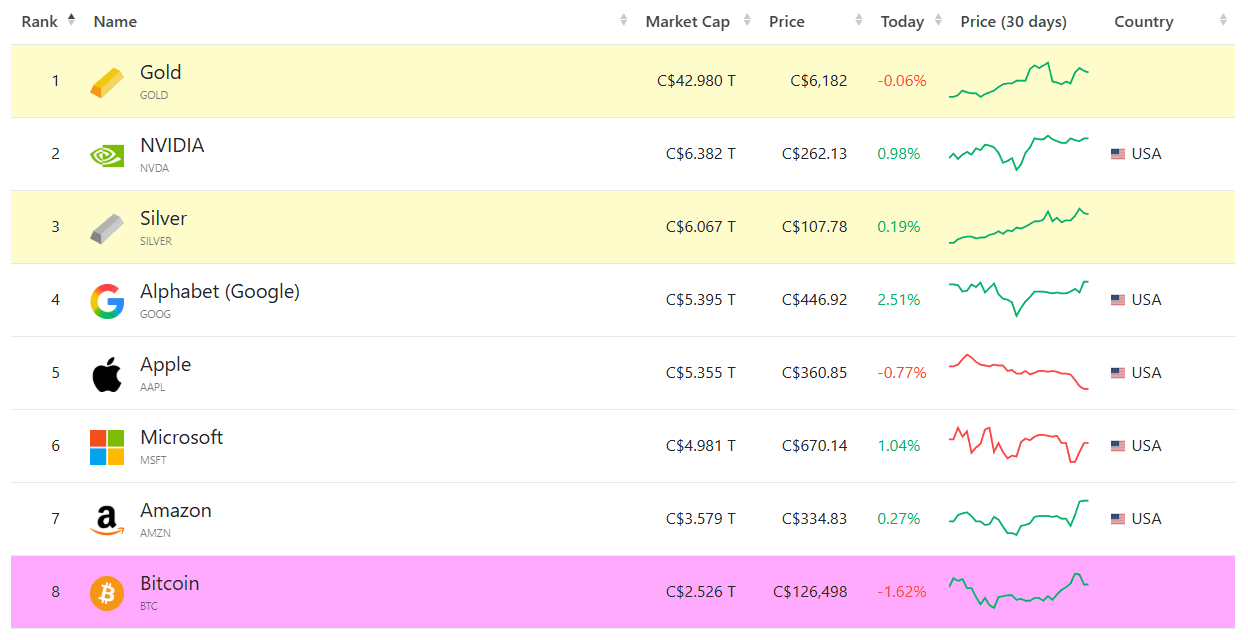Click the Apple 30-day price chart
Viewport: 1248px width, 640px height.
point(1019,371)
